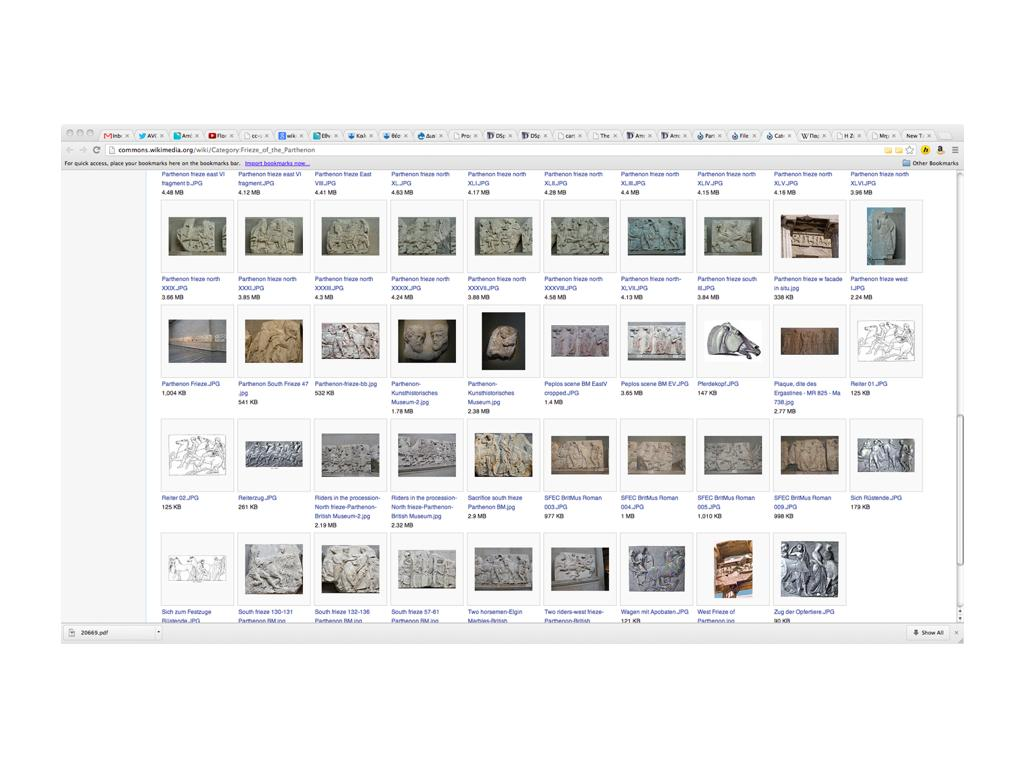Click Peplos scene BM EastV cropped link
Image resolution: width=1024 pixels, height=768 pixels.
pos(575,389)
